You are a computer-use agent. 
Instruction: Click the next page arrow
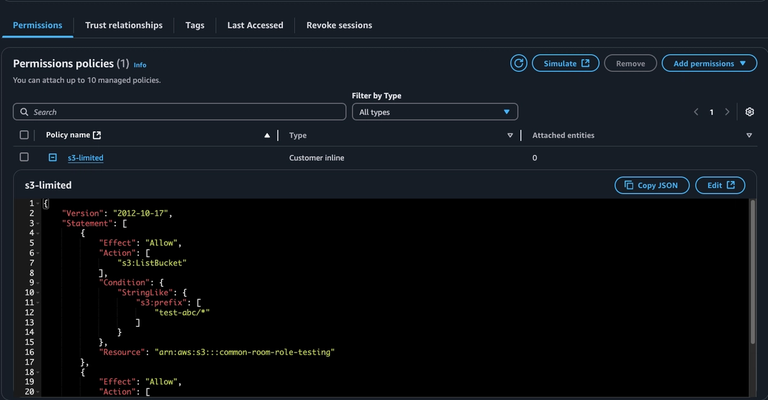(727, 112)
